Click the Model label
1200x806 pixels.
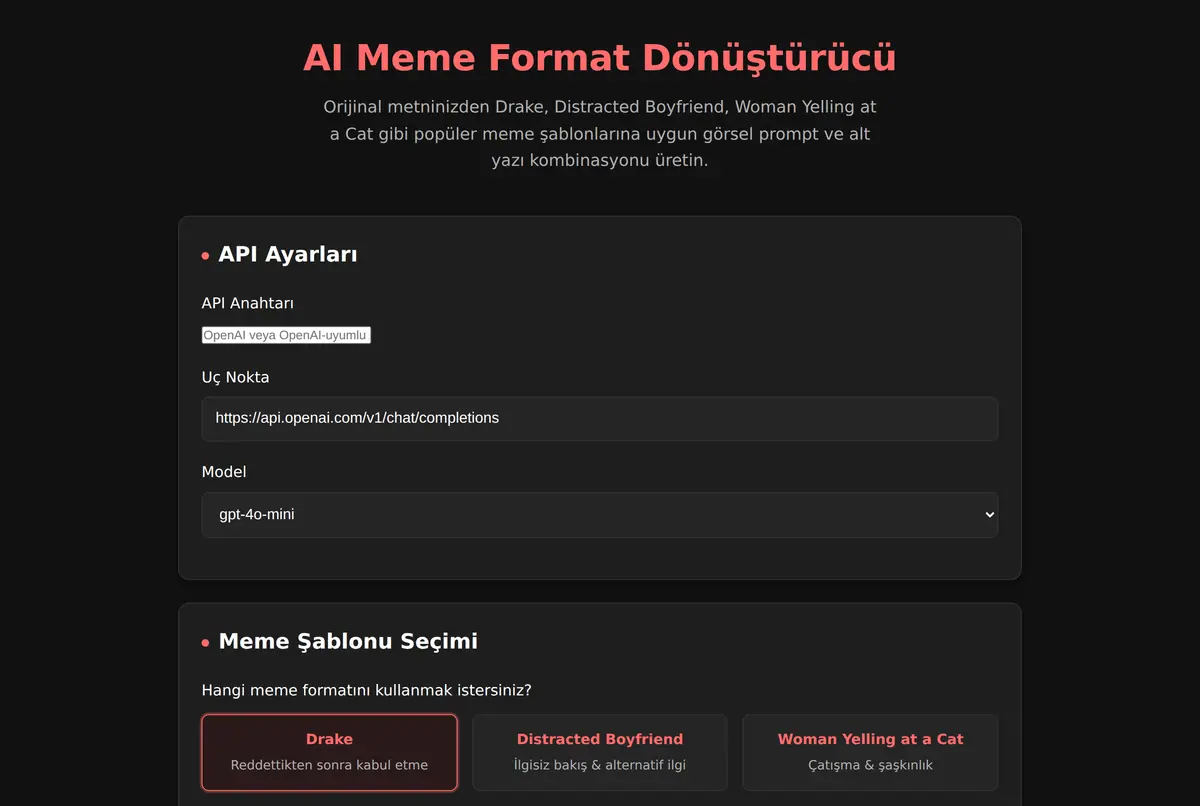point(224,472)
